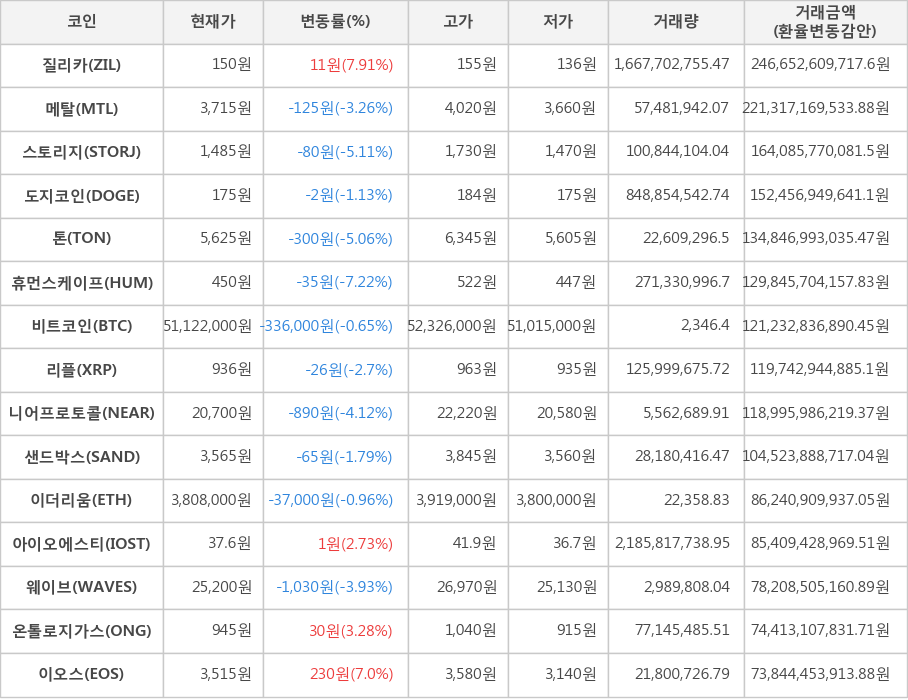
Task: Open the 이더리움(ETH) coin entry
Action: 82,500
